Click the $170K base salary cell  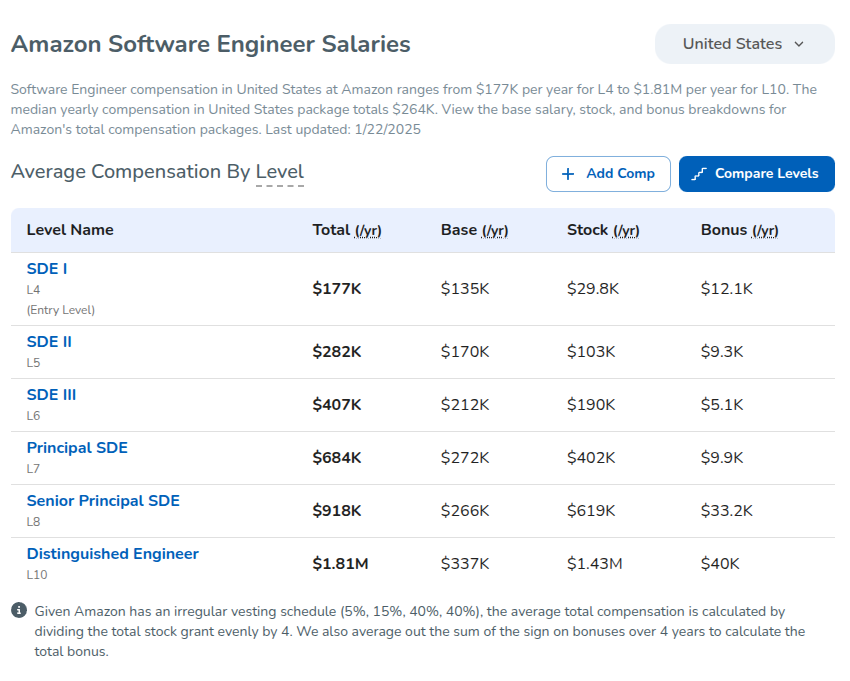click(x=465, y=352)
